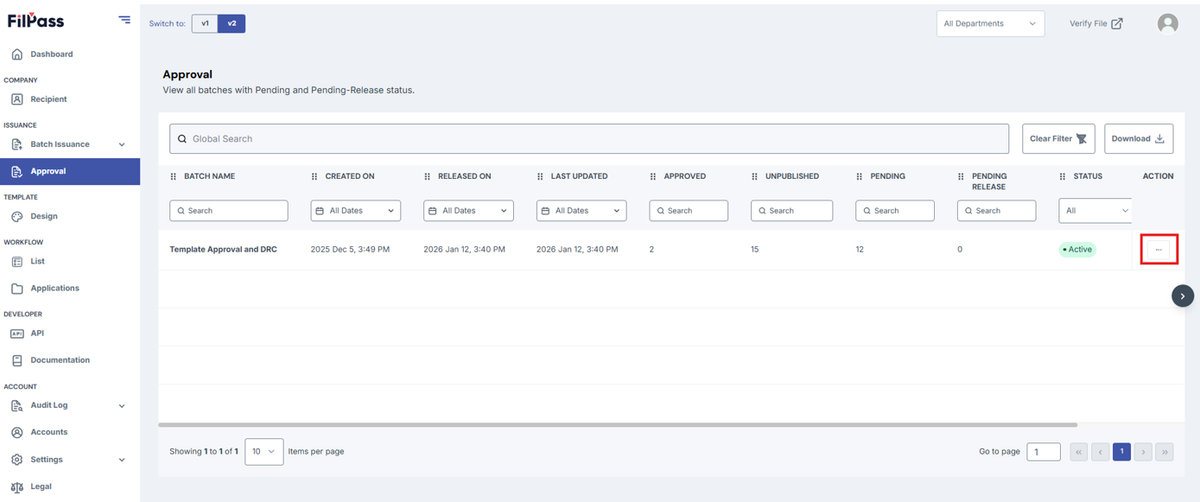The width and height of the screenshot is (1200, 502).
Task: Click the Dashboard home icon
Action: [x=17, y=54]
